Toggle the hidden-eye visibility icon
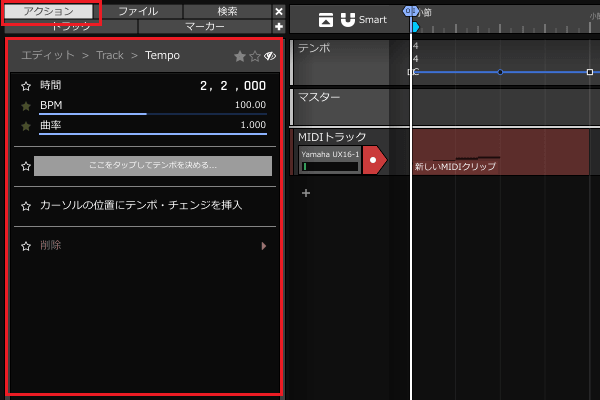The image size is (600, 400). tap(270, 56)
